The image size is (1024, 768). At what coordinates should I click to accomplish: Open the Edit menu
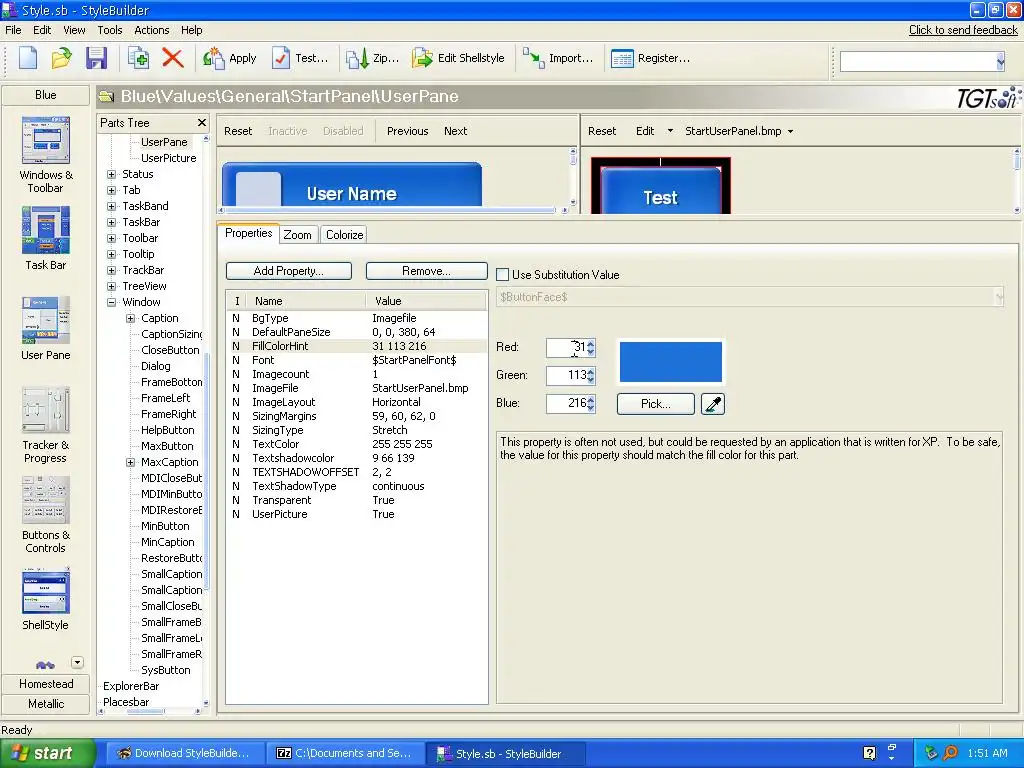coord(42,30)
